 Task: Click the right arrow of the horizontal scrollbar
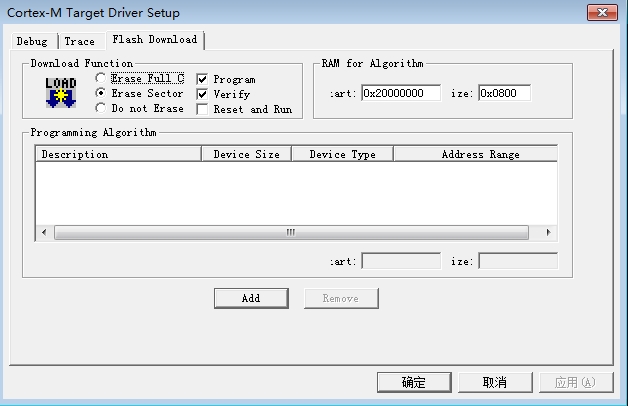click(x=548, y=232)
